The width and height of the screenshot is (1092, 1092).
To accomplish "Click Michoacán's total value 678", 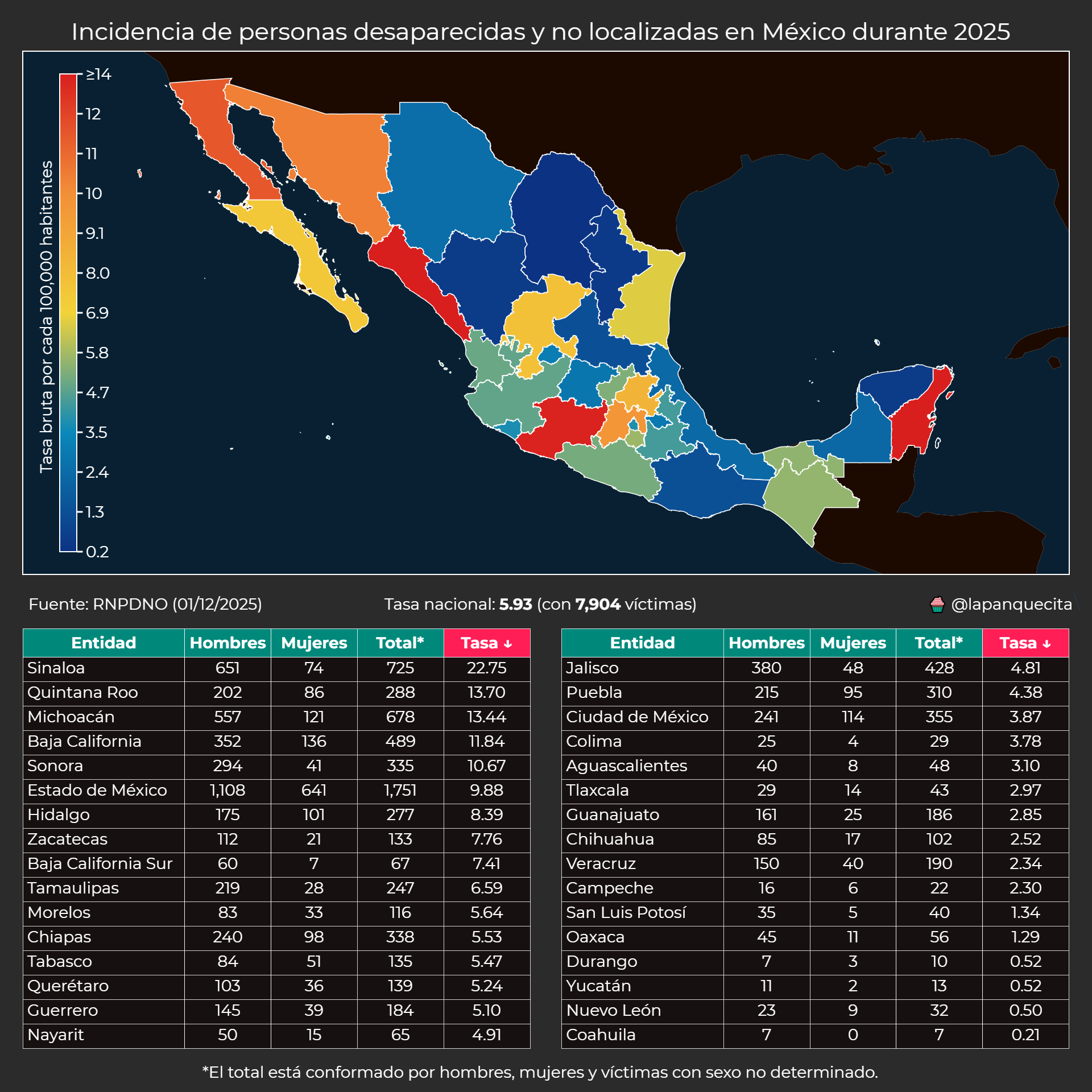I will pos(400,717).
